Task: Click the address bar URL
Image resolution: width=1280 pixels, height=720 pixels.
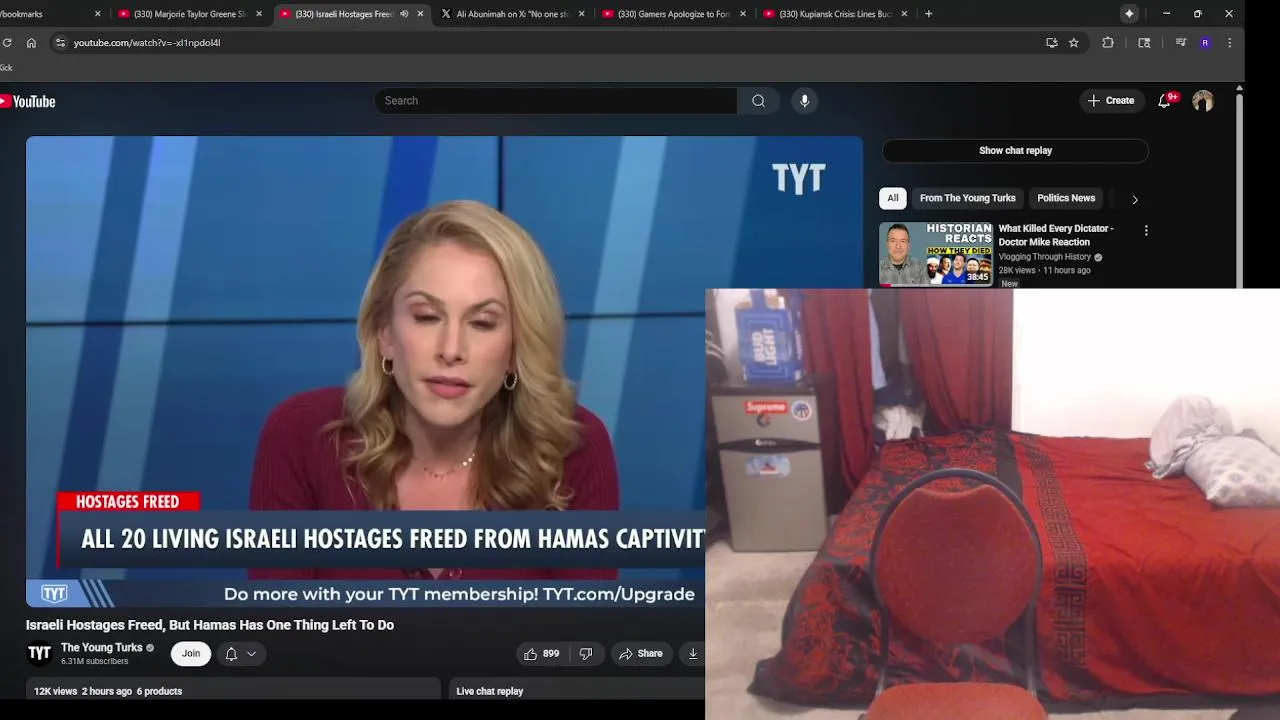Action: point(147,43)
